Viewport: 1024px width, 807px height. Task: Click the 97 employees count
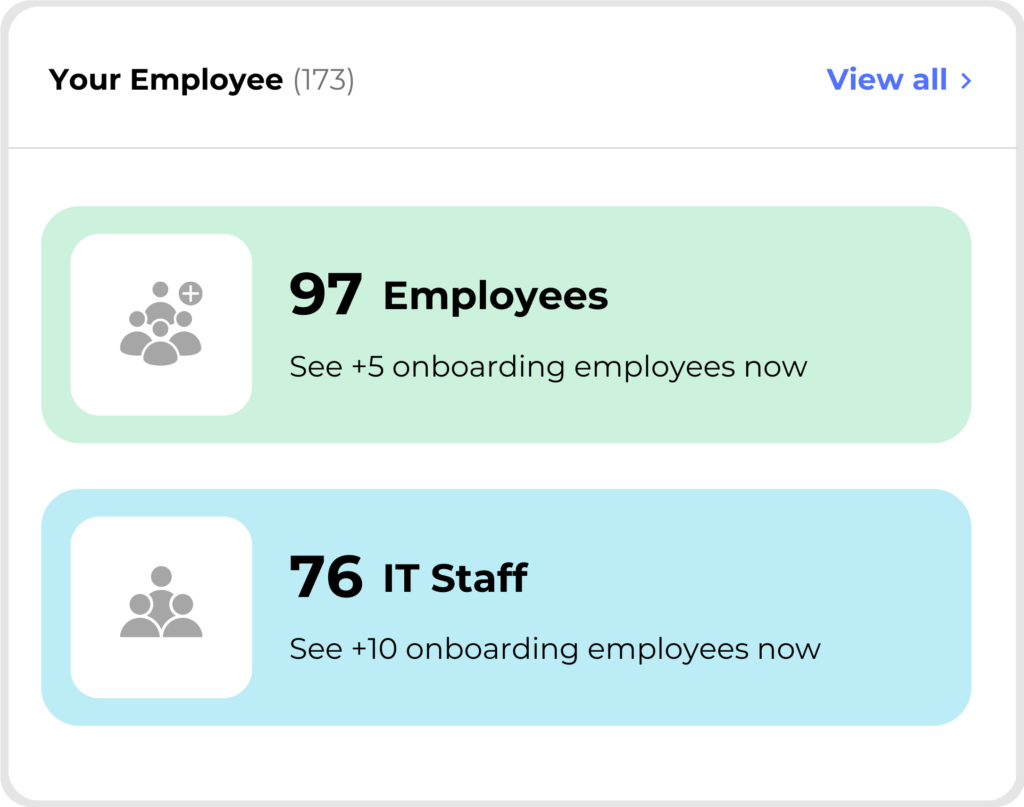tap(325, 296)
